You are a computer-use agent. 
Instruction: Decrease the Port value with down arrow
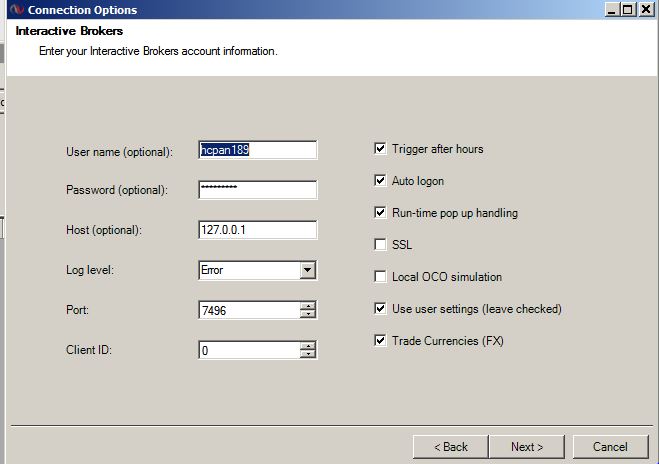[x=308, y=314]
